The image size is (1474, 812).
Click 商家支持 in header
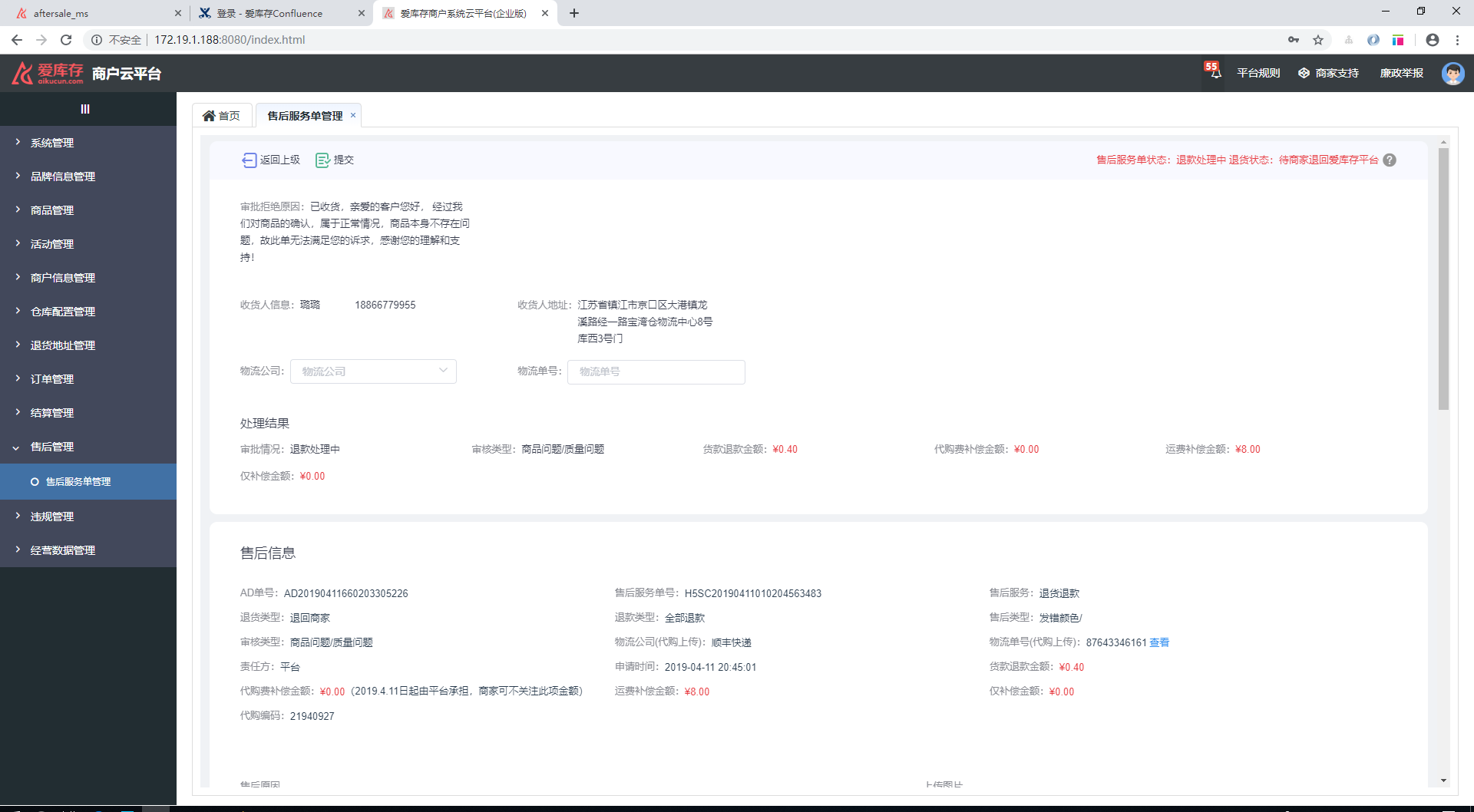(x=1329, y=73)
